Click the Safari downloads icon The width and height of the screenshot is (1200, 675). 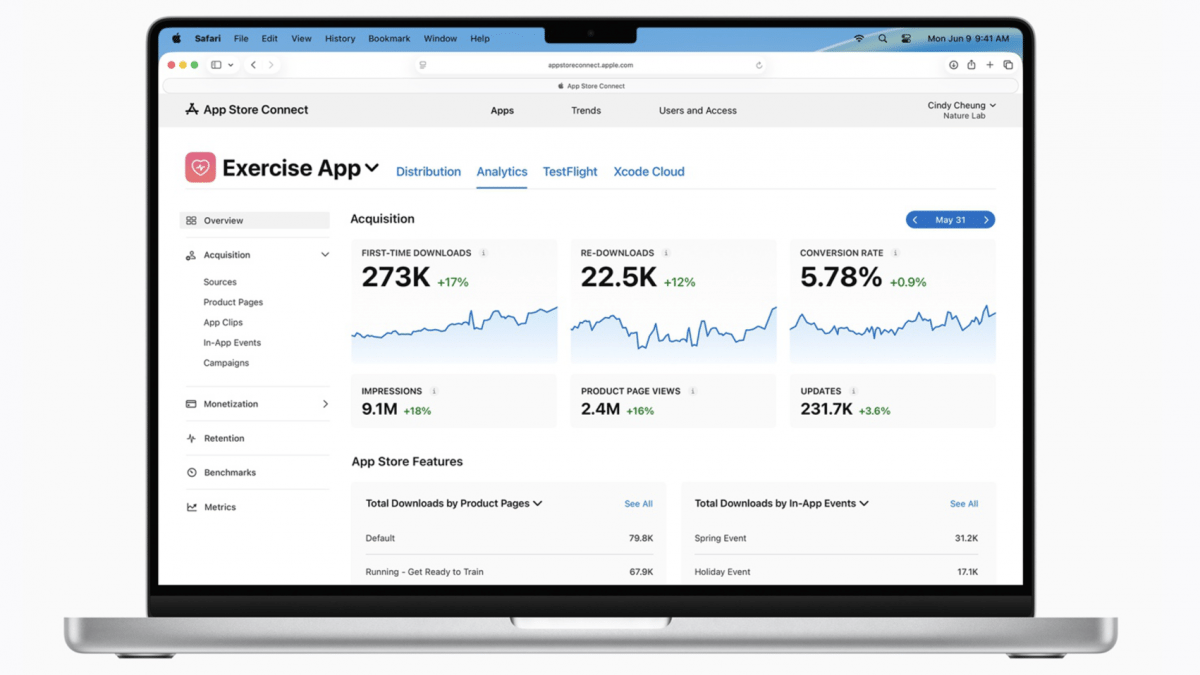click(x=953, y=65)
